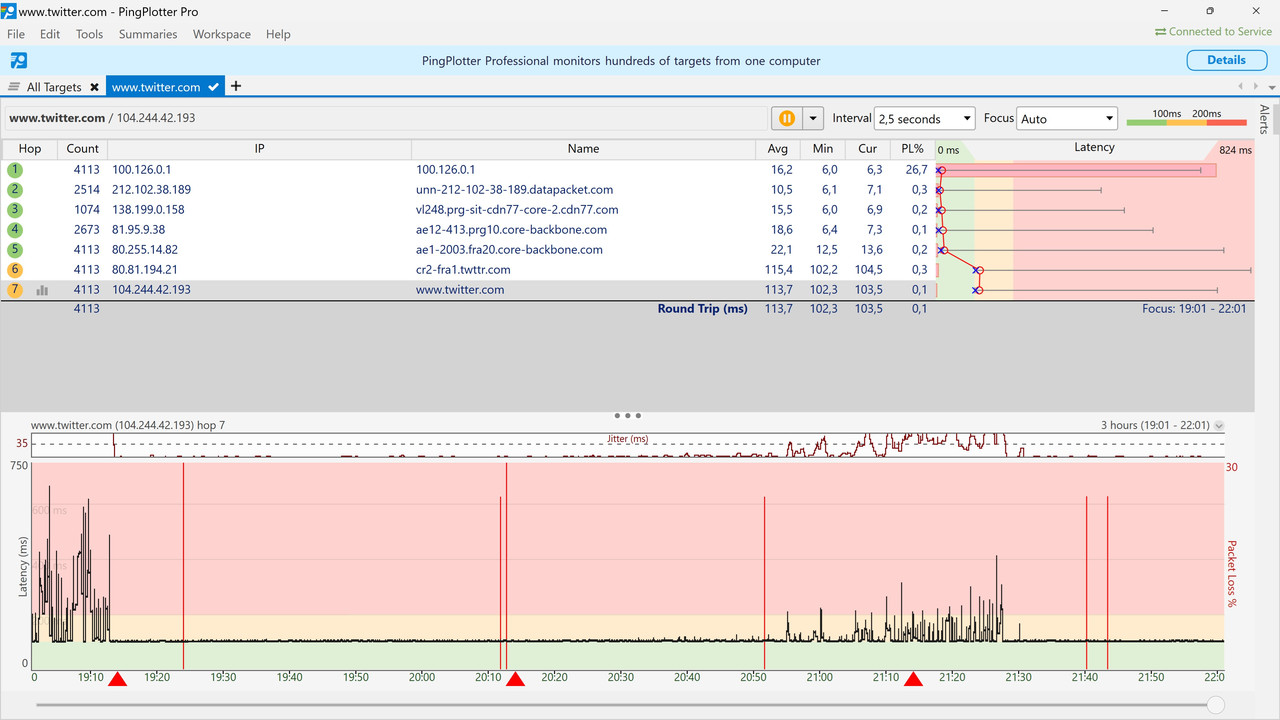Click the IP column header
1280x720 pixels.
pos(259,148)
